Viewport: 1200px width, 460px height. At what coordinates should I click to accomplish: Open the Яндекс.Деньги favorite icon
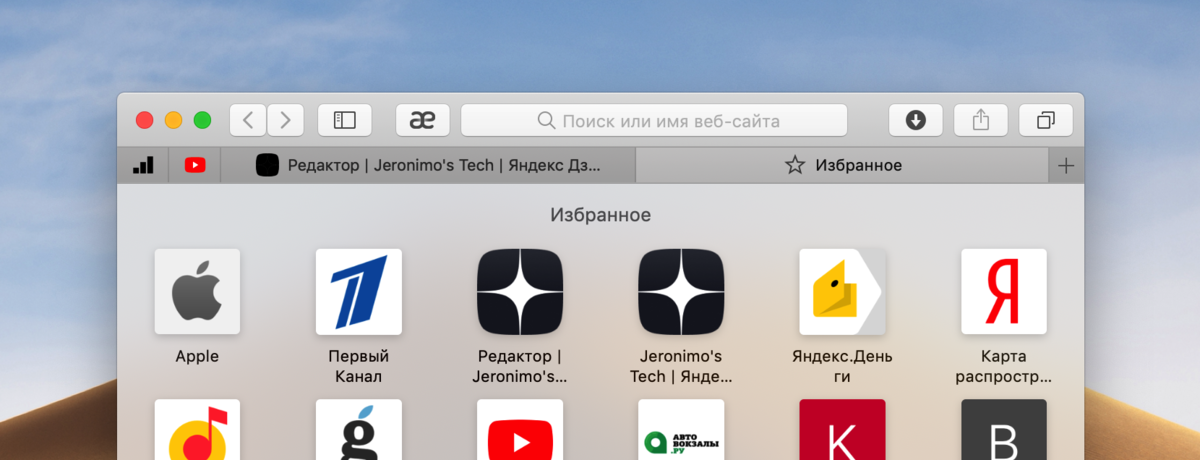pos(842,292)
